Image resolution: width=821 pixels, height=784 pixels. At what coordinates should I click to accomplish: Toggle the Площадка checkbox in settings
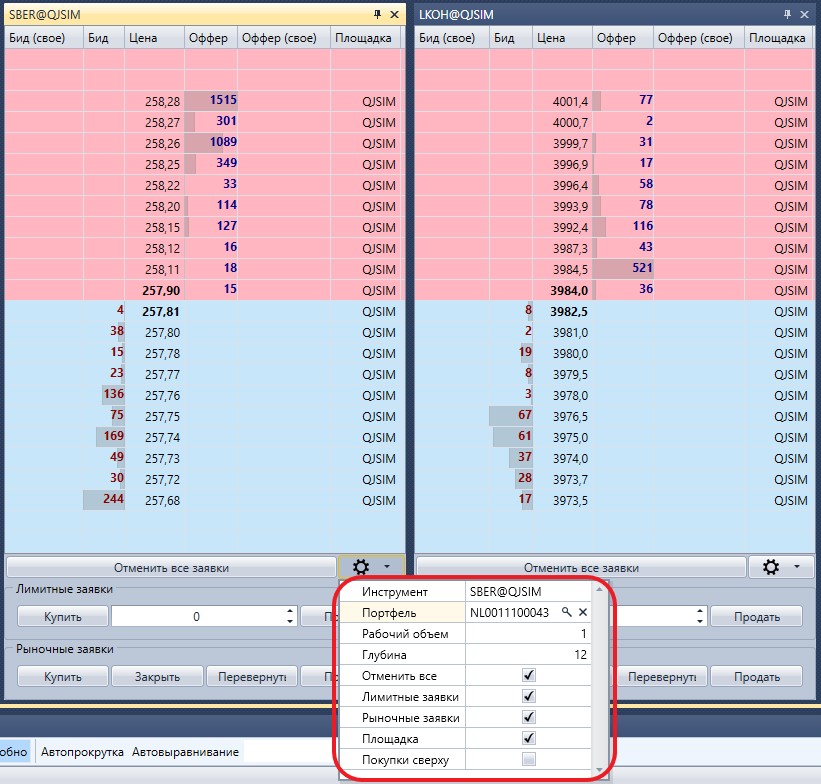(529, 738)
